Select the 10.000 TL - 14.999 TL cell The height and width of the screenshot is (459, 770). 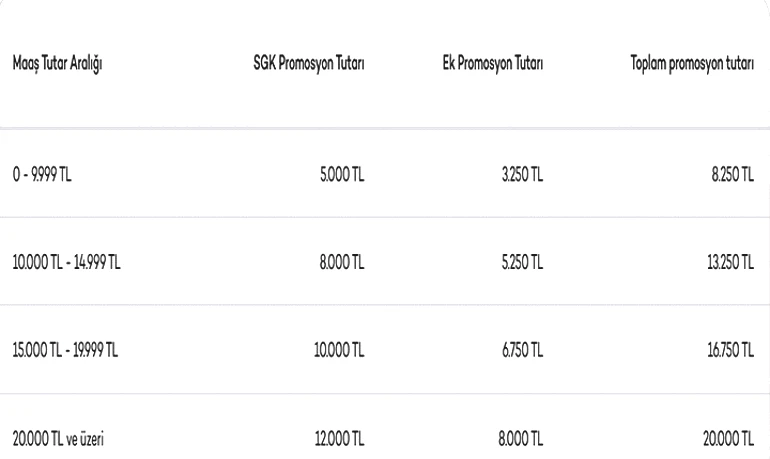[x=66, y=264]
